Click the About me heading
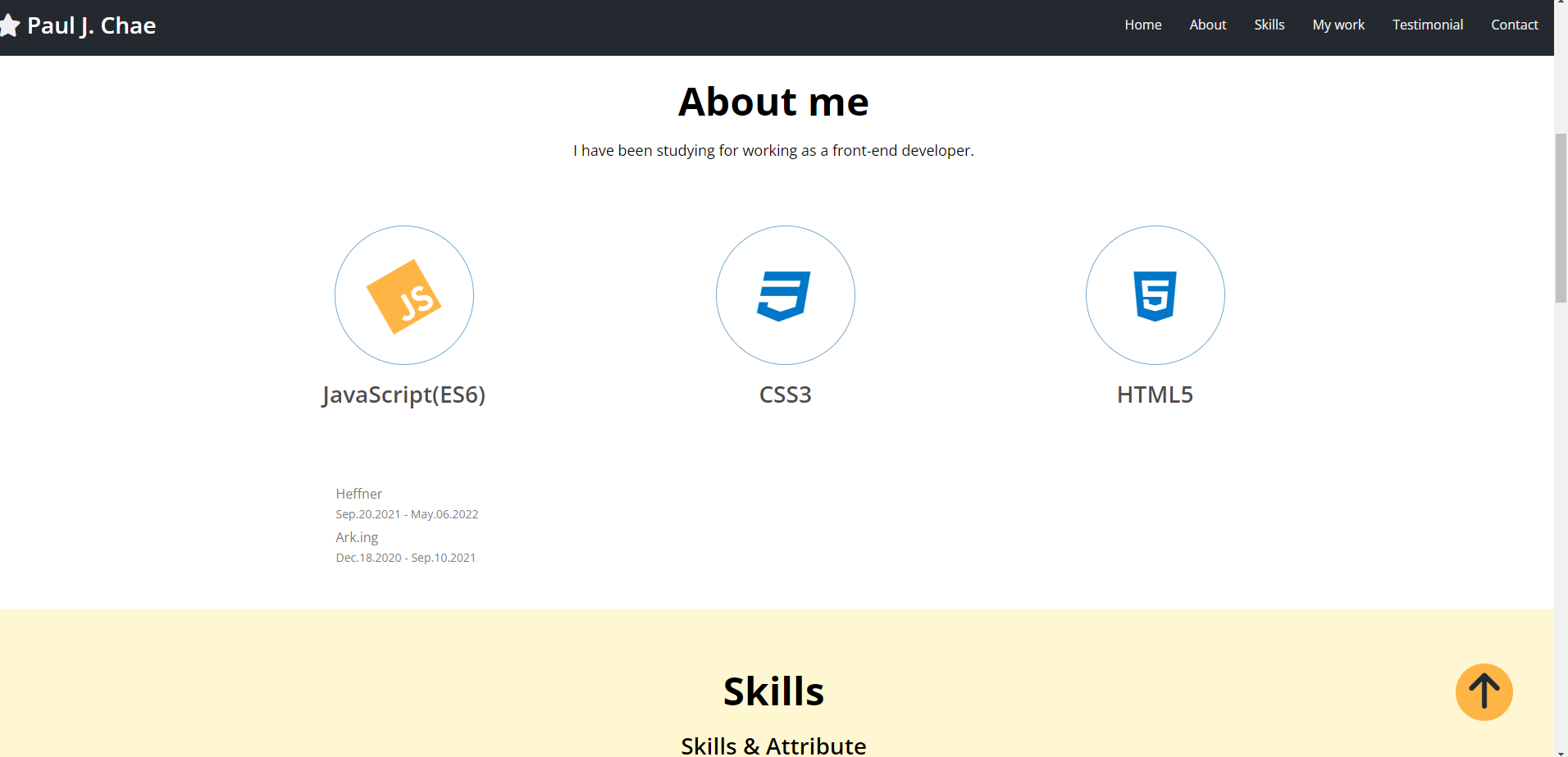The image size is (1568, 757). pos(773,102)
